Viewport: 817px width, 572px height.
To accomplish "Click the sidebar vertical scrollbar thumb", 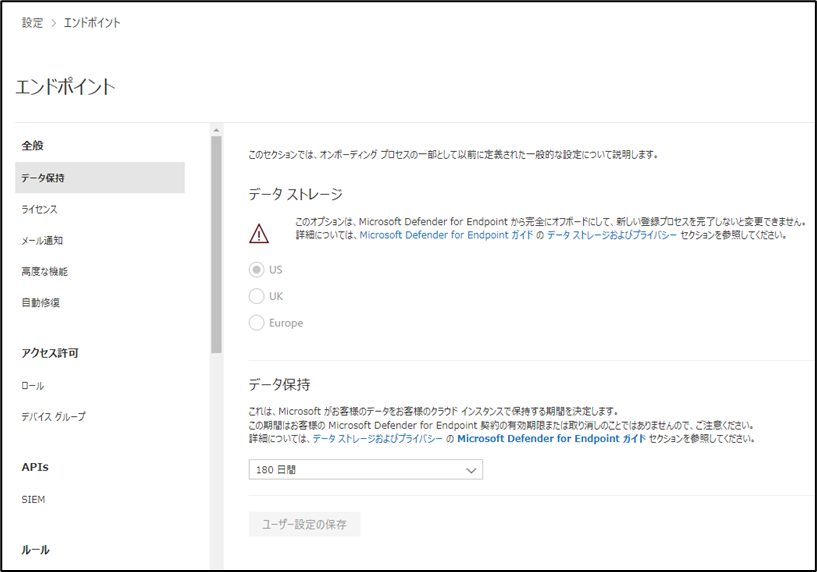I will point(216,245).
